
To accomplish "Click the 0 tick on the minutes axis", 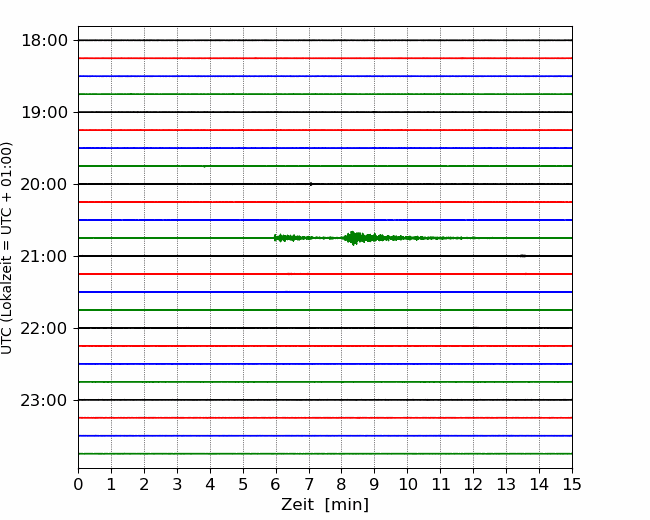I will pos(78,485).
